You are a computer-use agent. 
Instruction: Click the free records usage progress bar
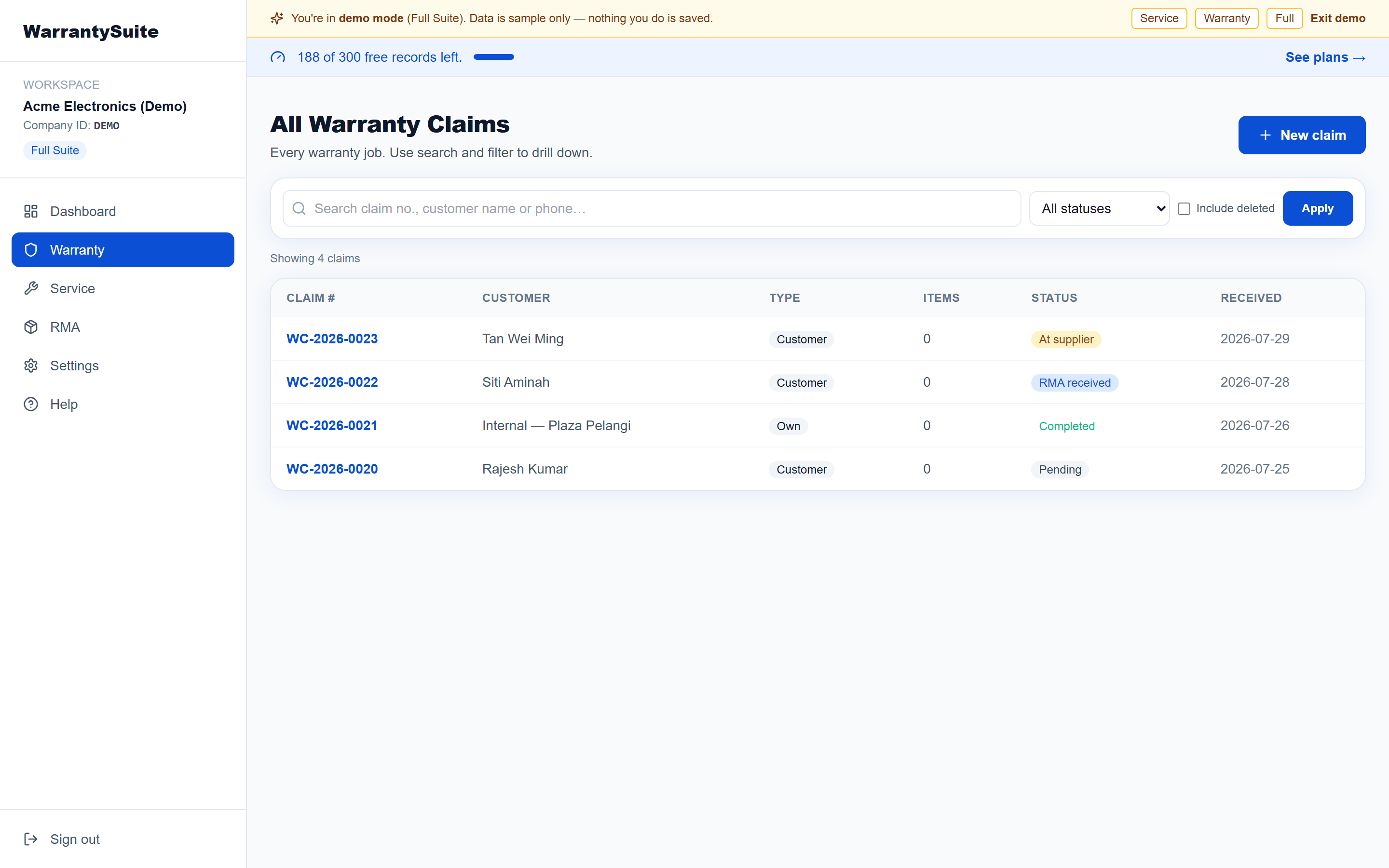tap(493, 57)
